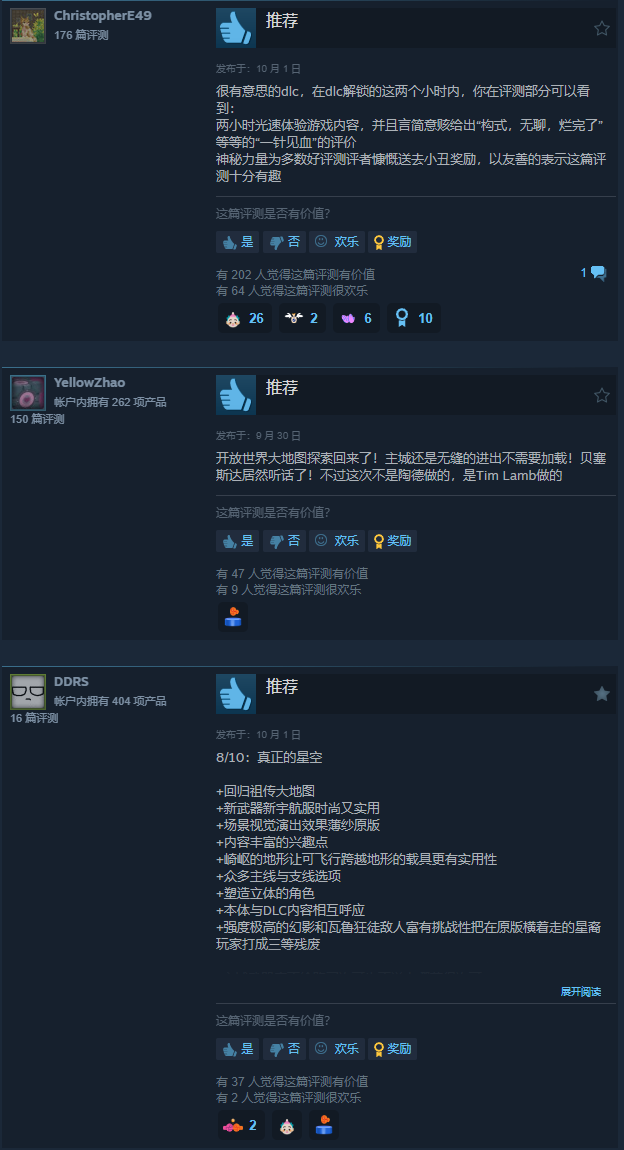Viewport: 624px width, 1150px height.
Task: Open DDRS avatar thumbnail
Action: point(28,692)
